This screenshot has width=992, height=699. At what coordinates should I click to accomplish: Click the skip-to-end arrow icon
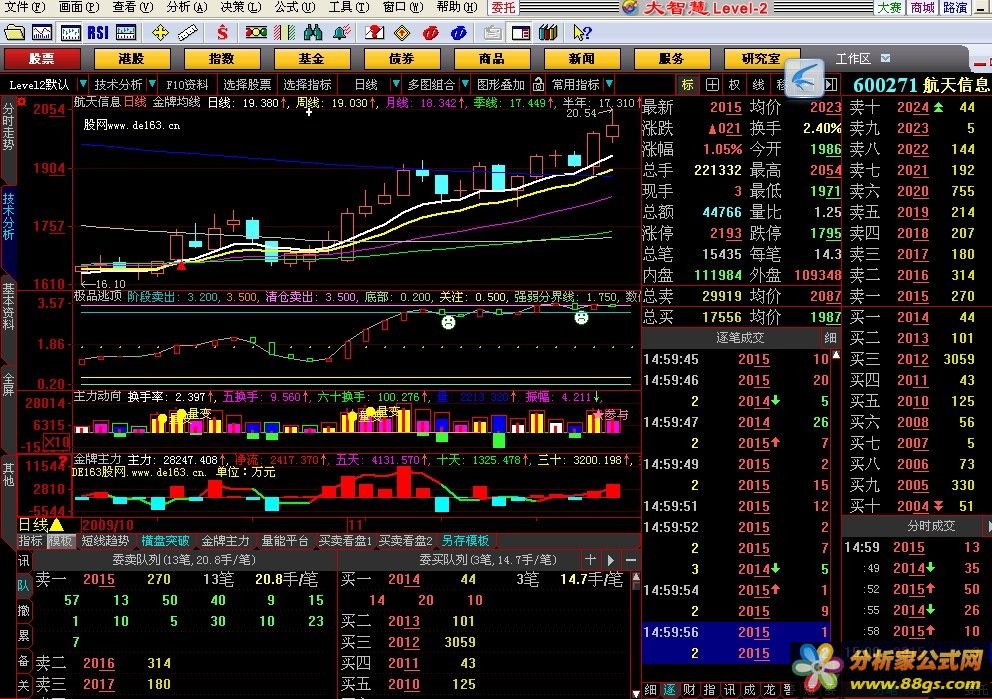pyautogui.click(x=831, y=84)
